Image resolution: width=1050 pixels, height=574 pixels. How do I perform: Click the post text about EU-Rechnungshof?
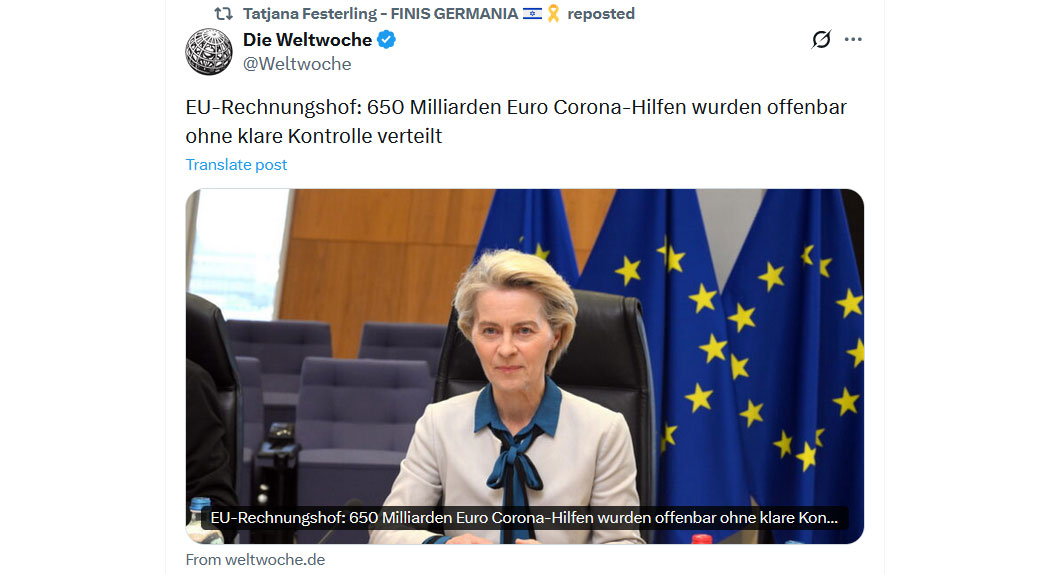[516, 121]
